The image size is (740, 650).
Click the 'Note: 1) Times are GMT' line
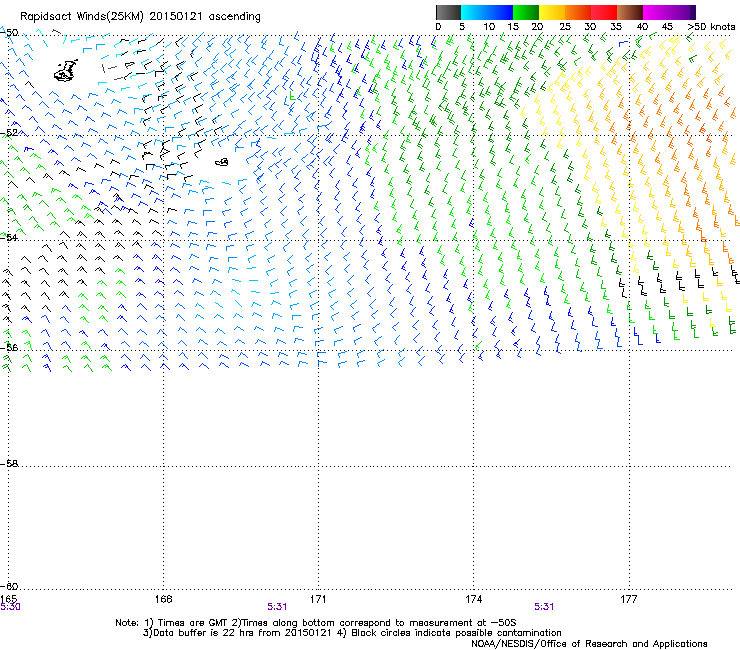click(x=316, y=623)
